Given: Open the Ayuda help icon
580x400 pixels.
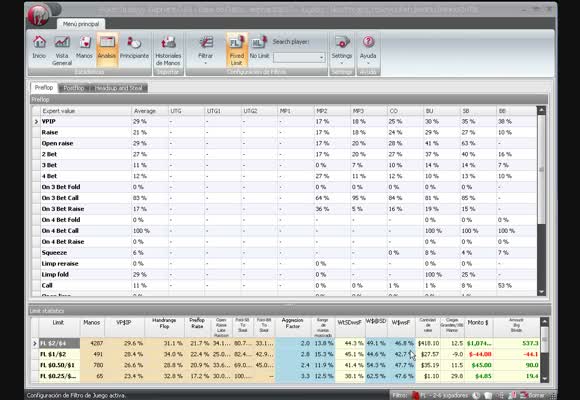Looking at the screenshot, I should tap(368, 50).
